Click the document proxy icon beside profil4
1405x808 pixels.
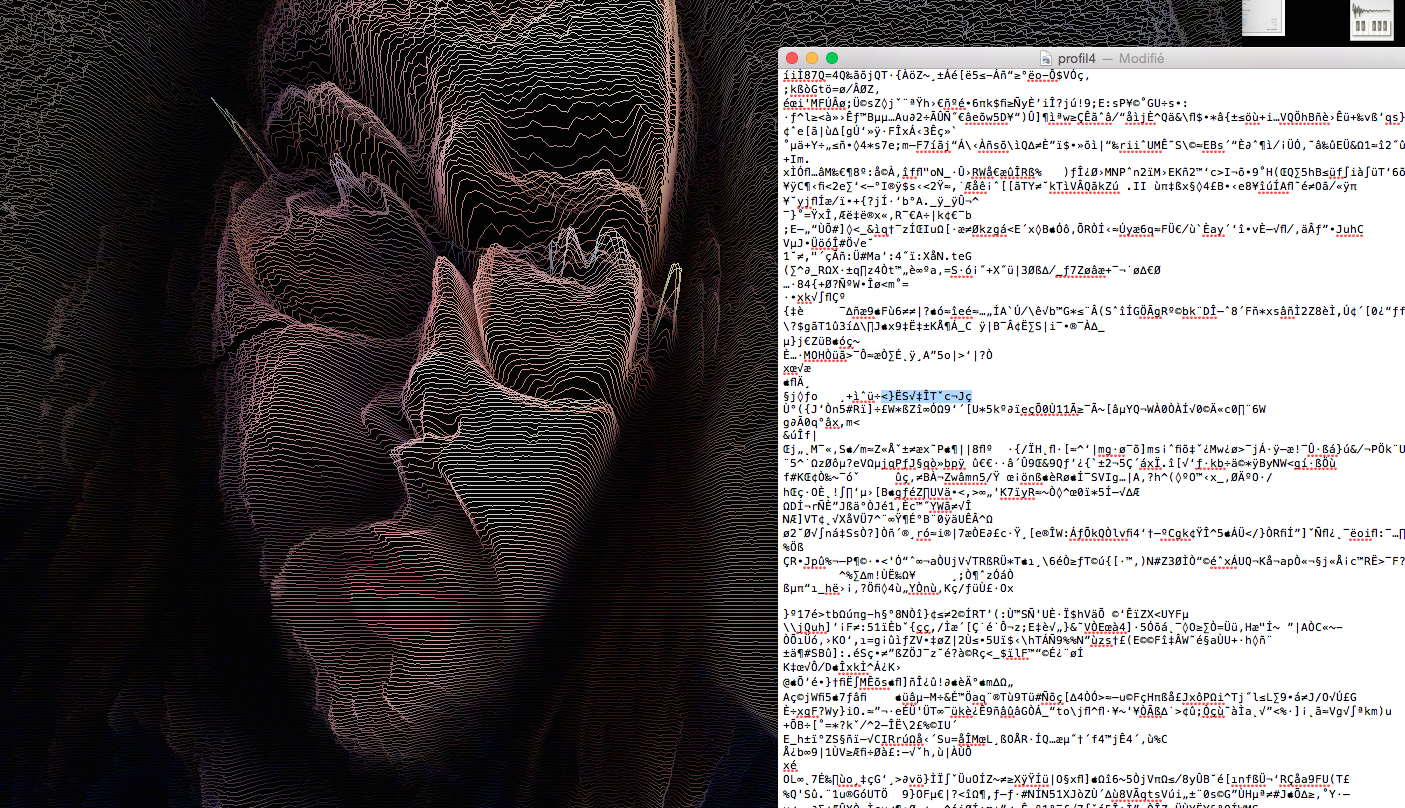(x=1047, y=59)
